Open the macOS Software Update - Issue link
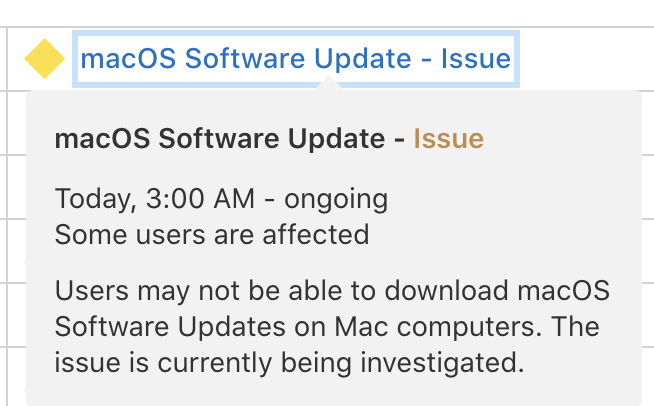Image resolution: width=654 pixels, height=406 pixels. [295, 59]
